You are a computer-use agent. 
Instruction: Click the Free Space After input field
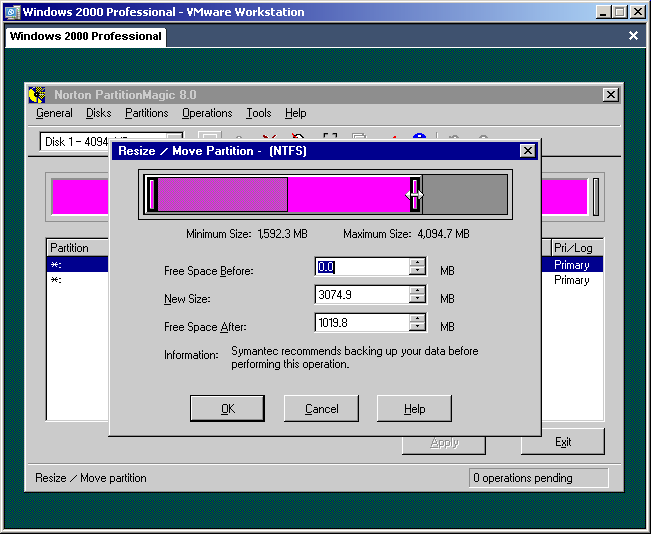(x=362, y=323)
